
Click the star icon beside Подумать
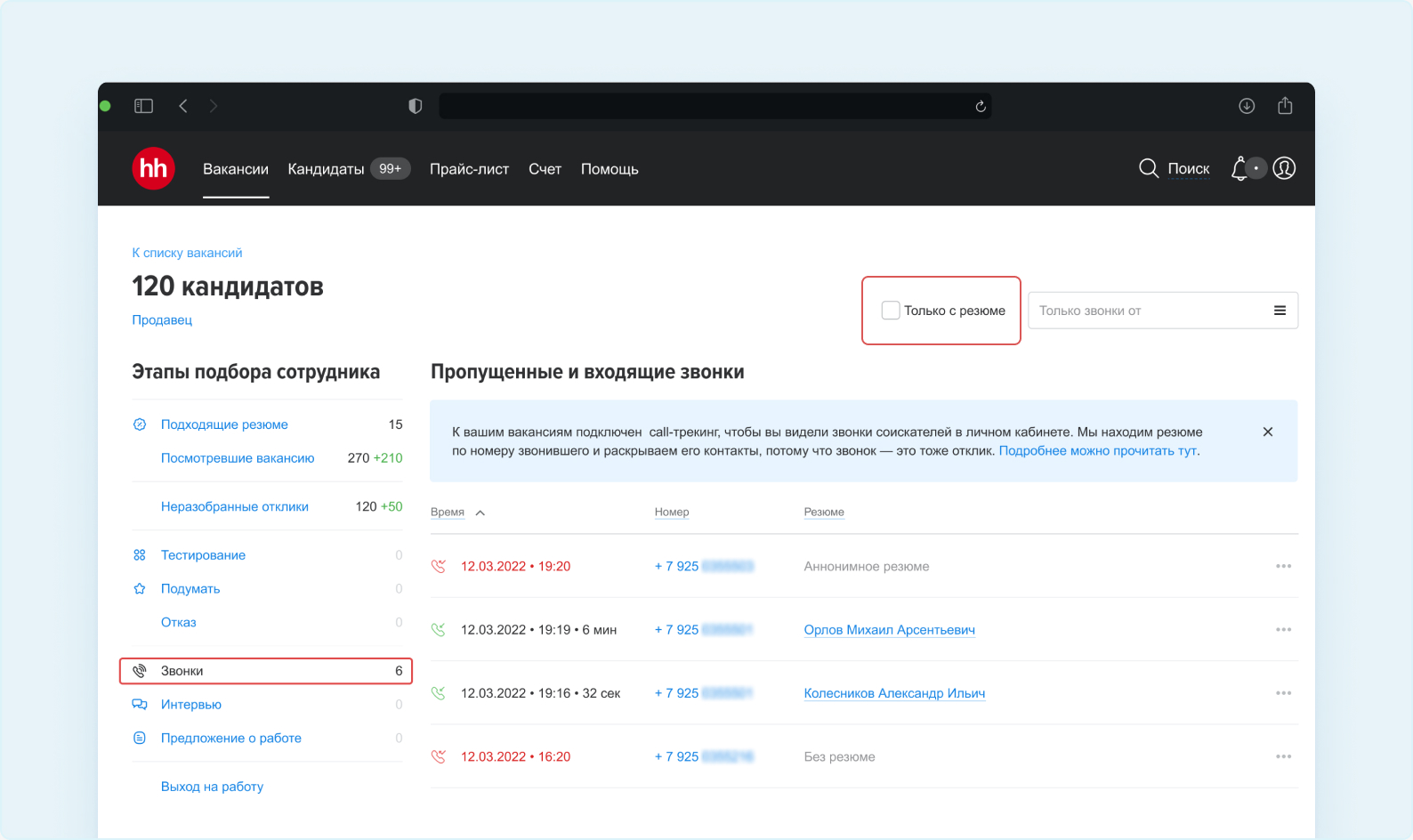140,589
